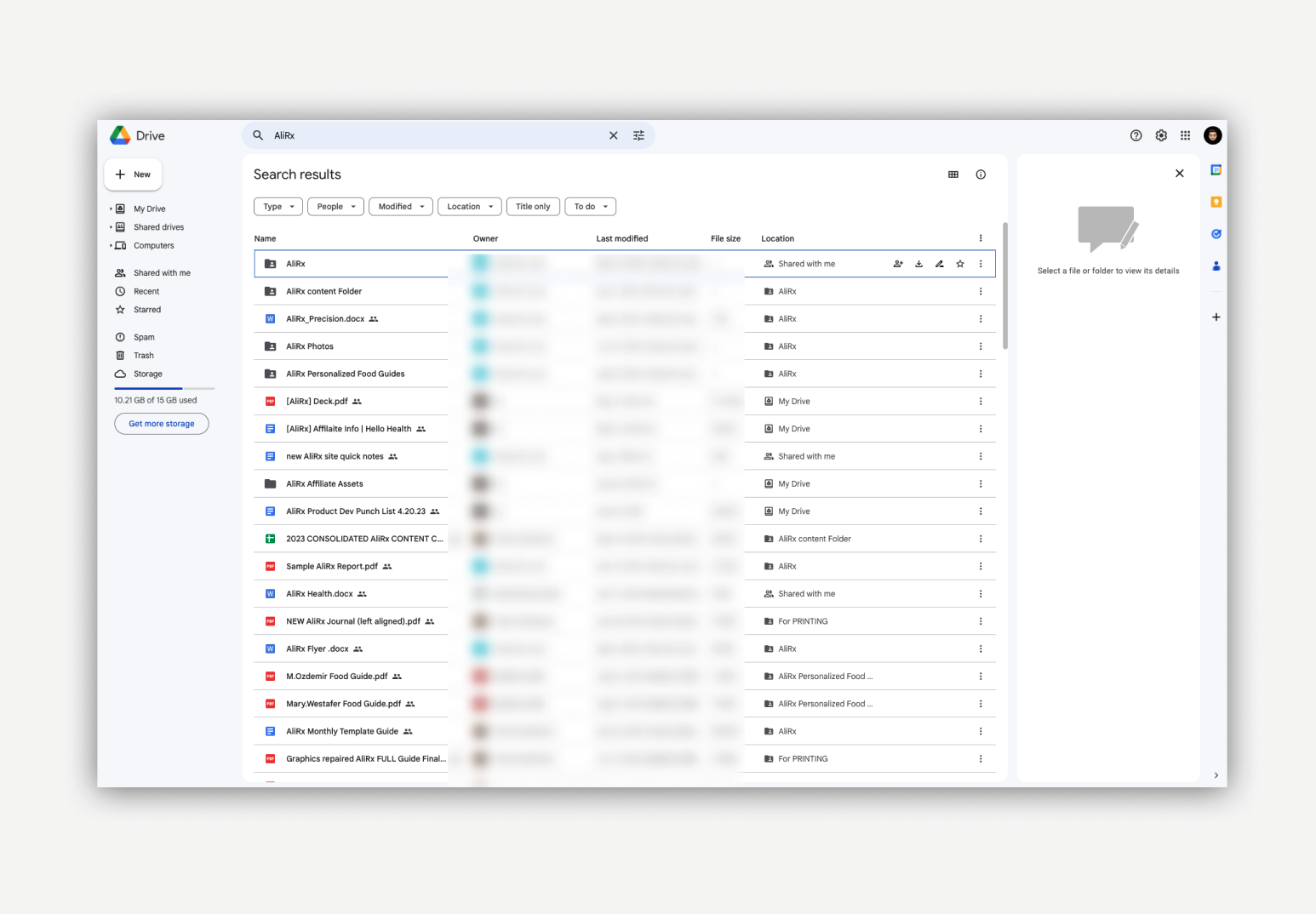Image resolution: width=1316 pixels, height=914 pixels.
Task: Click the New button
Action: [x=133, y=174]
